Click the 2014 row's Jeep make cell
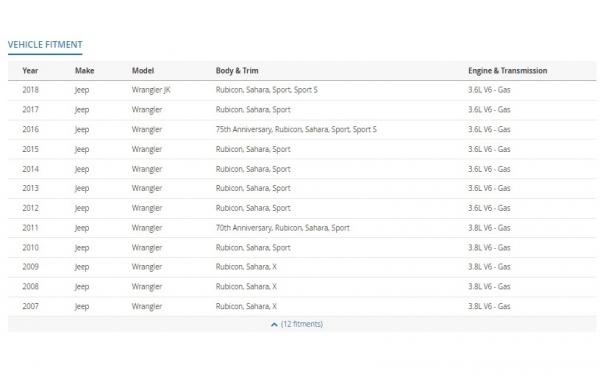The width and height of the screenshot is (600, 384). 82,169
